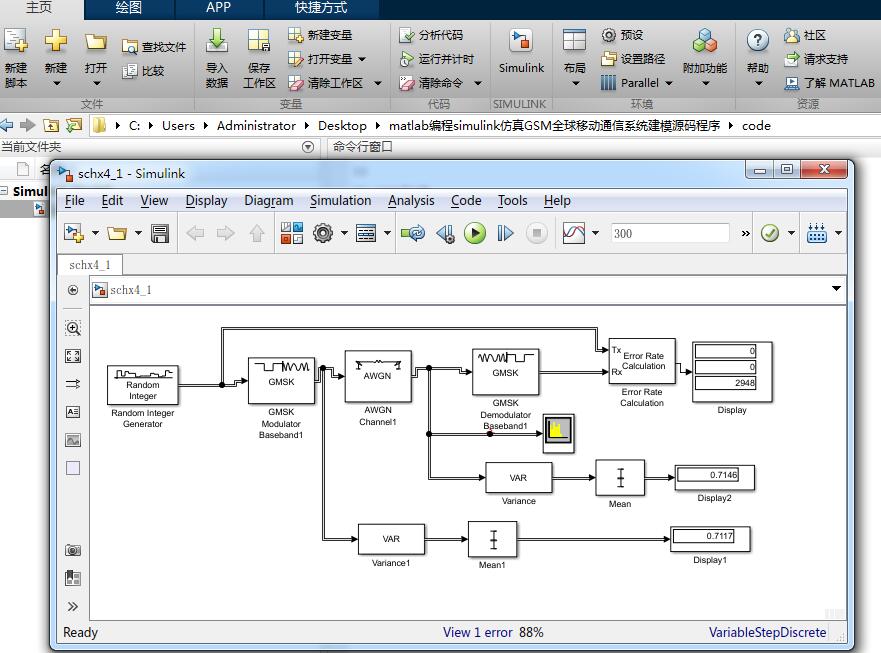Click the Annotation text tool in palette
The height and width of the screenshot is (653, 881).
pyautogui.click(x=73, y=412)
